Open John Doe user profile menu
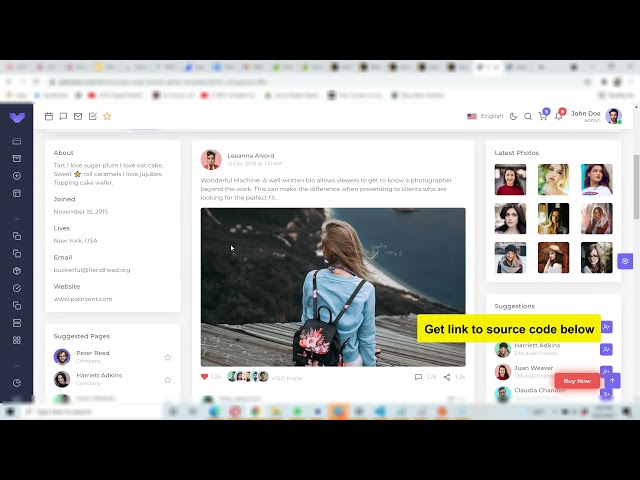This screenshot has width=640, height=480. tap(596, 116)
